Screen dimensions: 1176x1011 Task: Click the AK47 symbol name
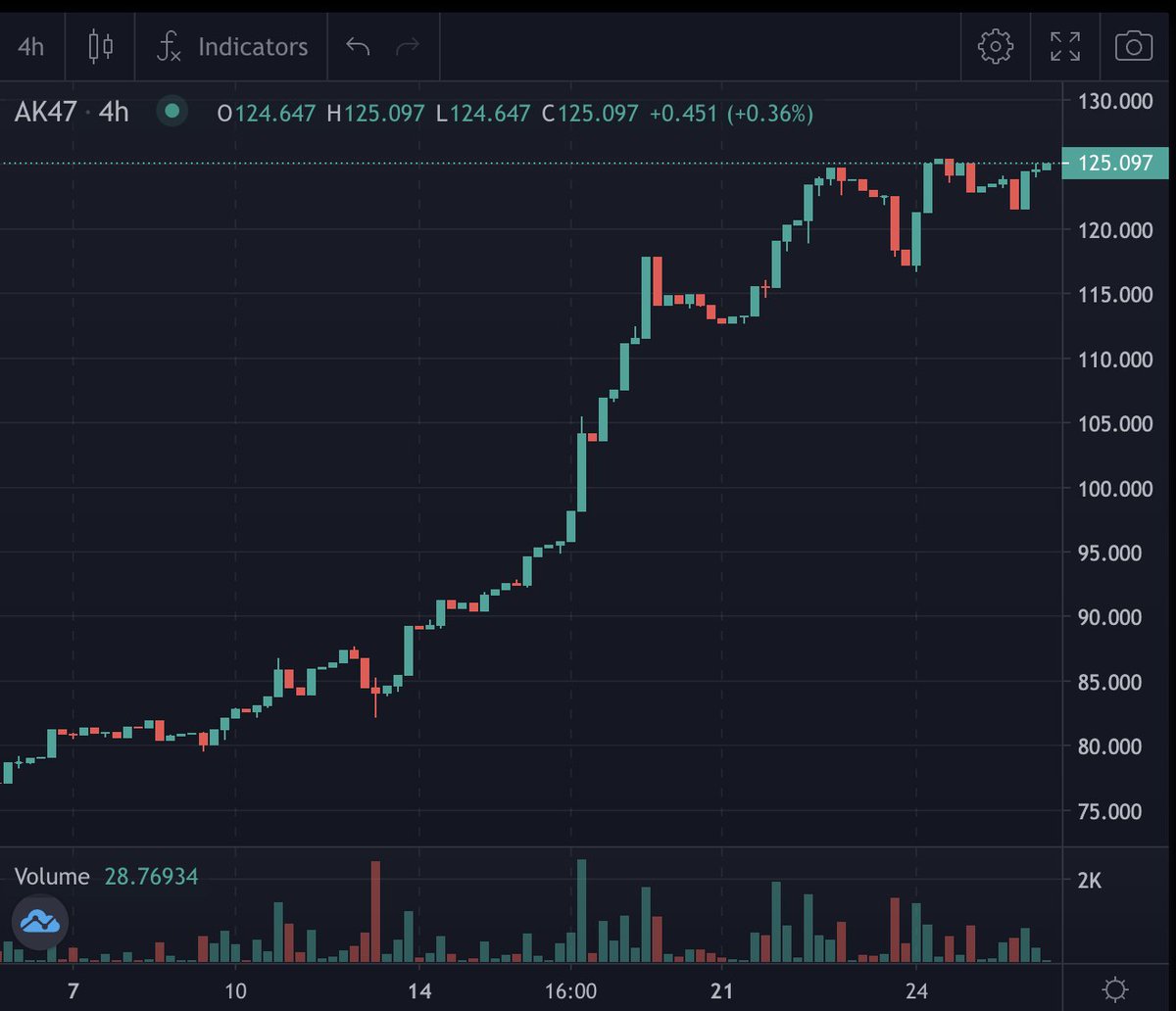tap(44, 113)
